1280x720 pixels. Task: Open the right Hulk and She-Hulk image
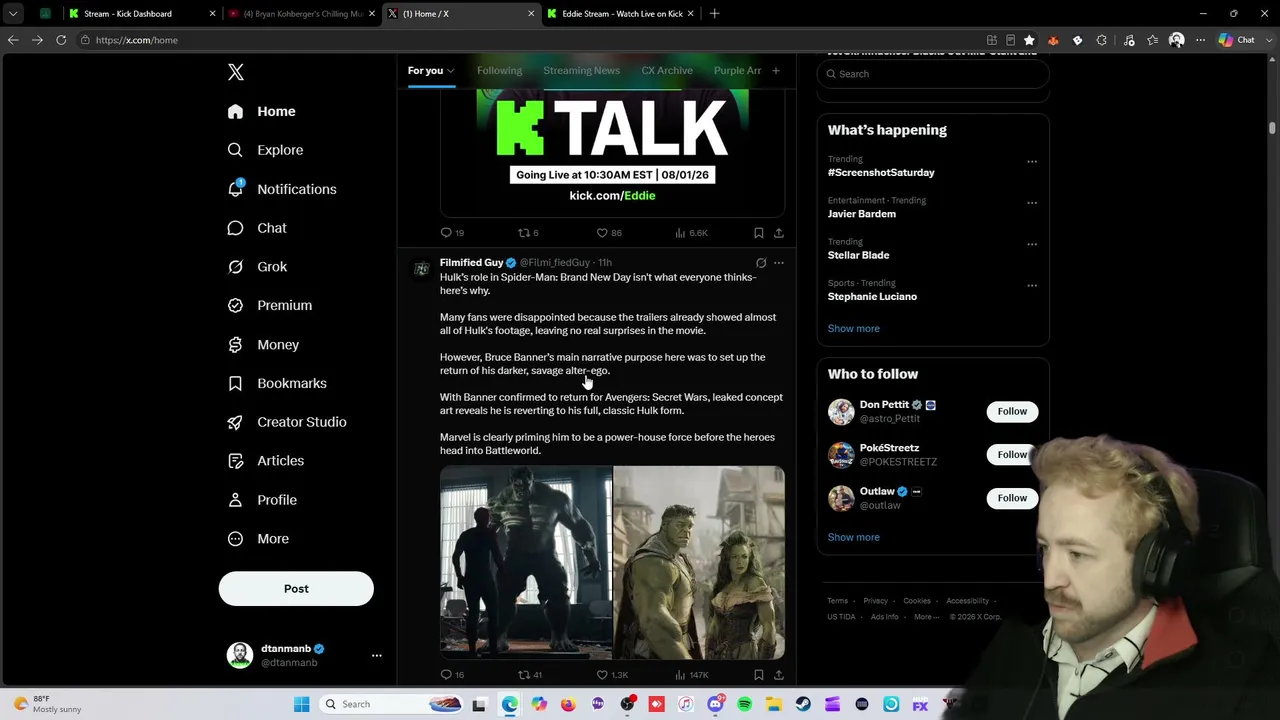pos(699,563)
